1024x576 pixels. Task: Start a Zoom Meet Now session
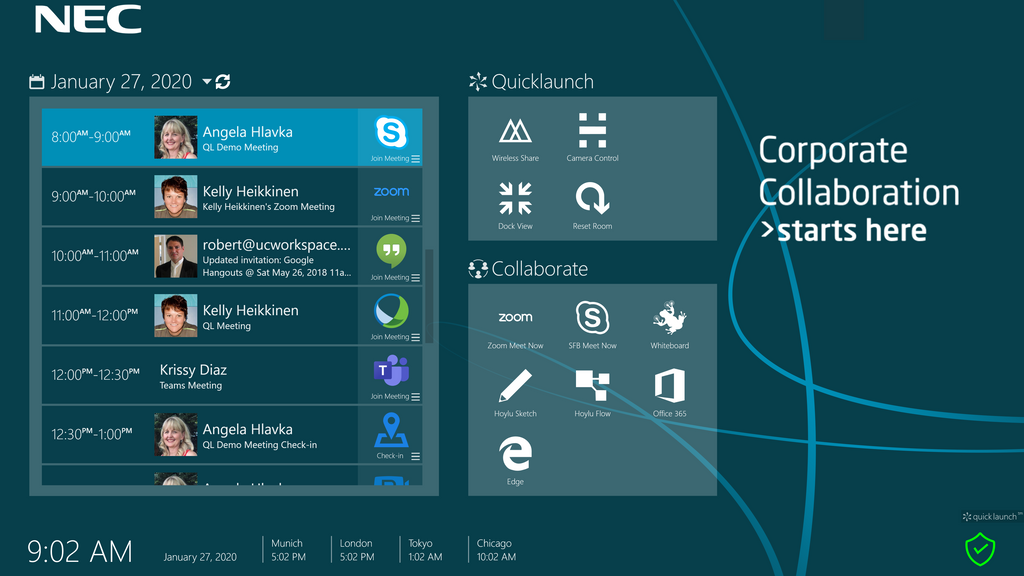coord(515,327)
